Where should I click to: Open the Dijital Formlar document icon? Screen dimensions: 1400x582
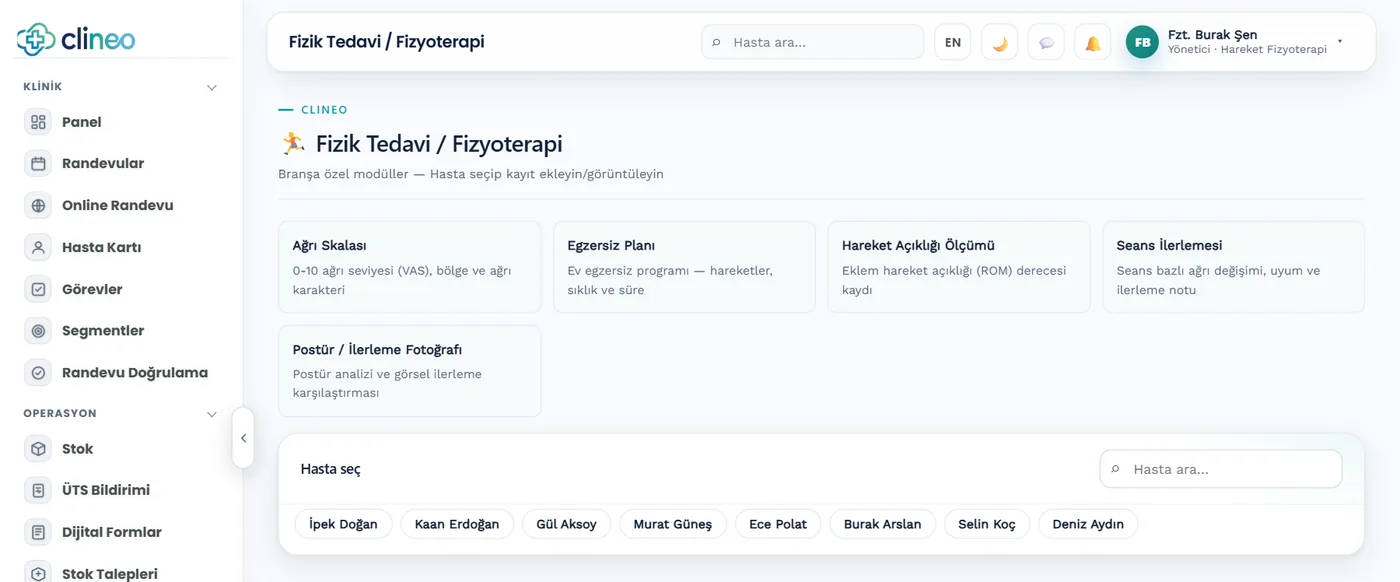(38, 532)
